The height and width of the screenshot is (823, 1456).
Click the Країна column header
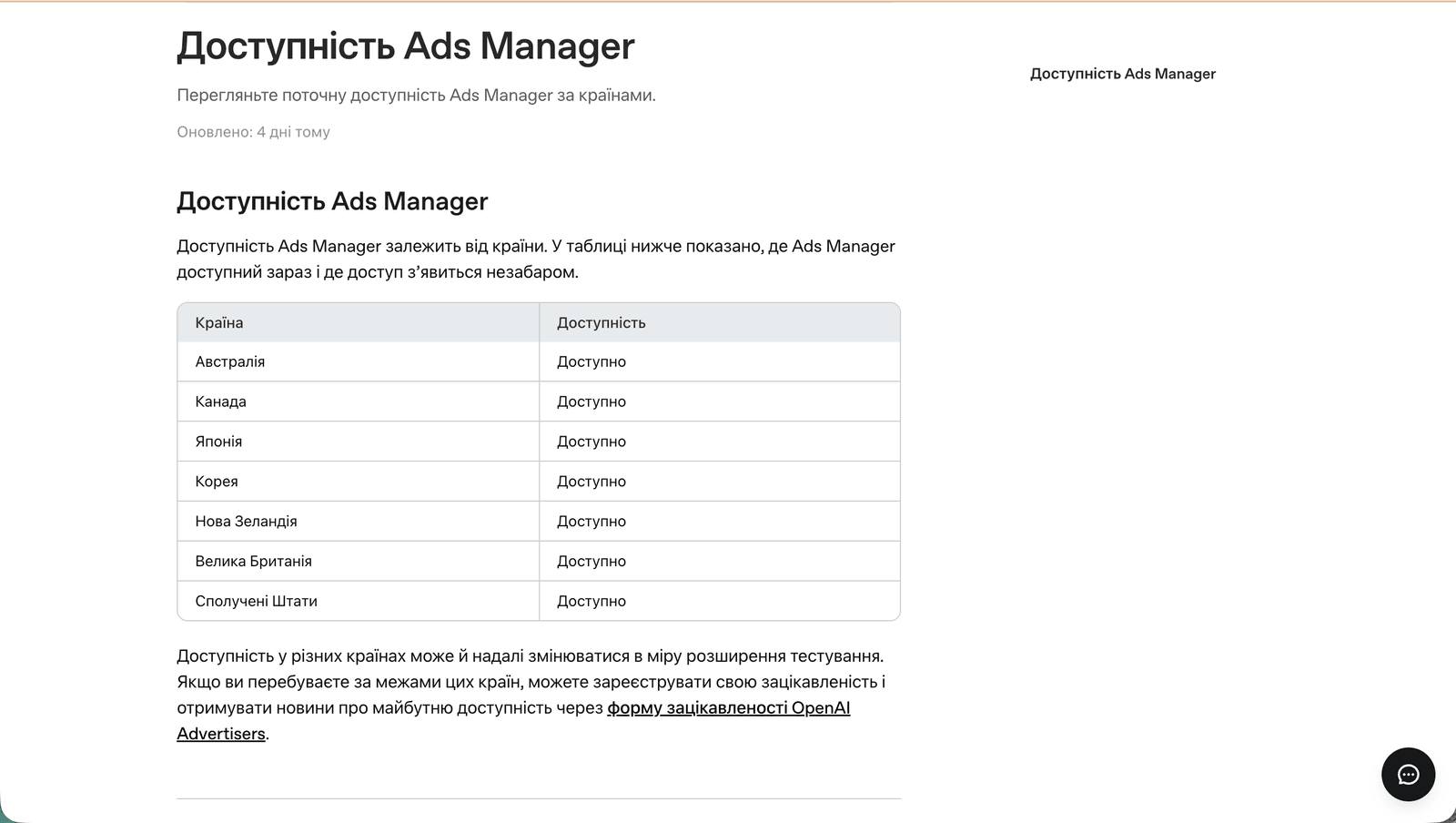tap(359, 322)
